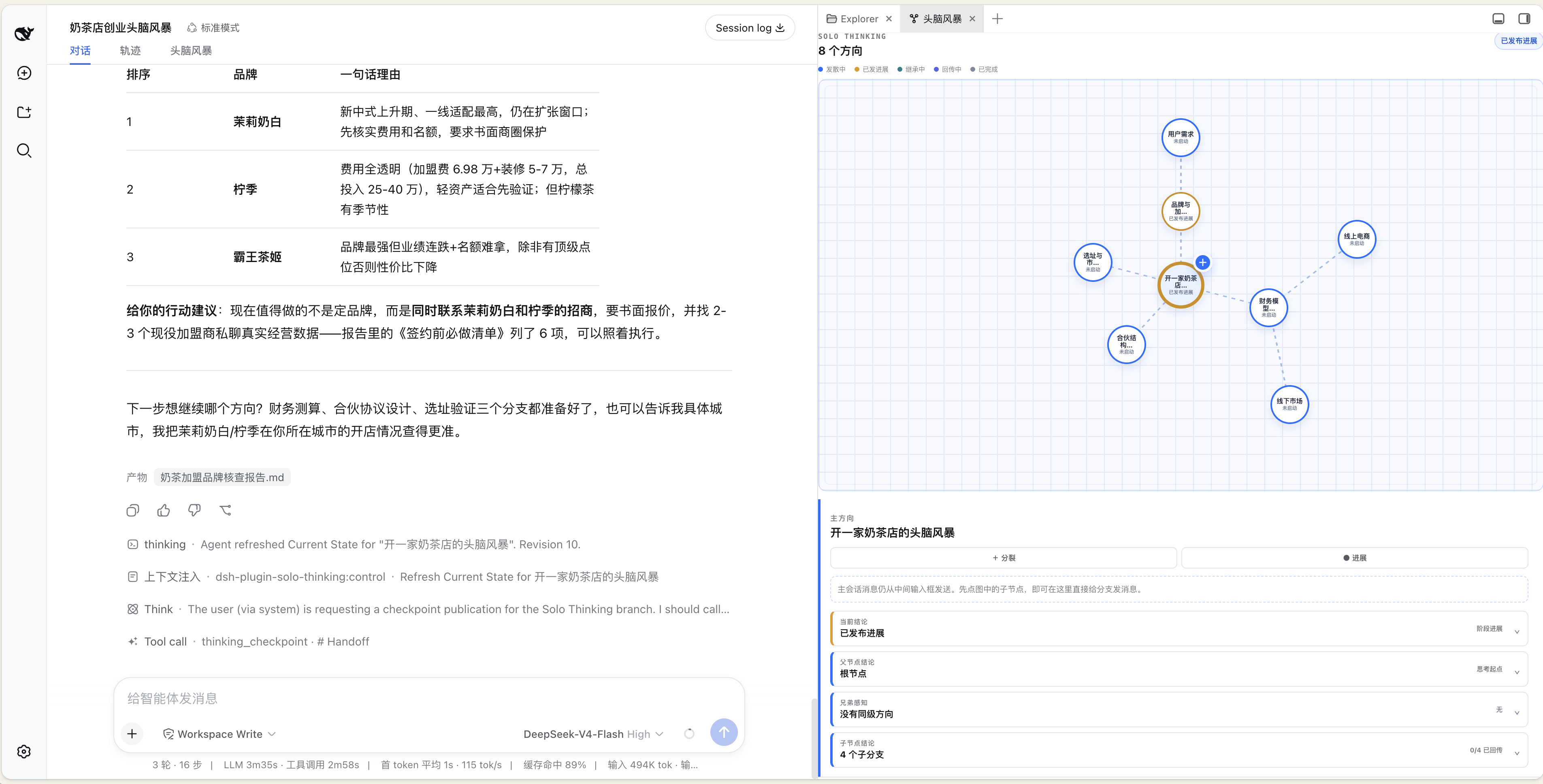Click the 回传中 legend dot
Screen dimensions: 1543x784
(936, 70)
